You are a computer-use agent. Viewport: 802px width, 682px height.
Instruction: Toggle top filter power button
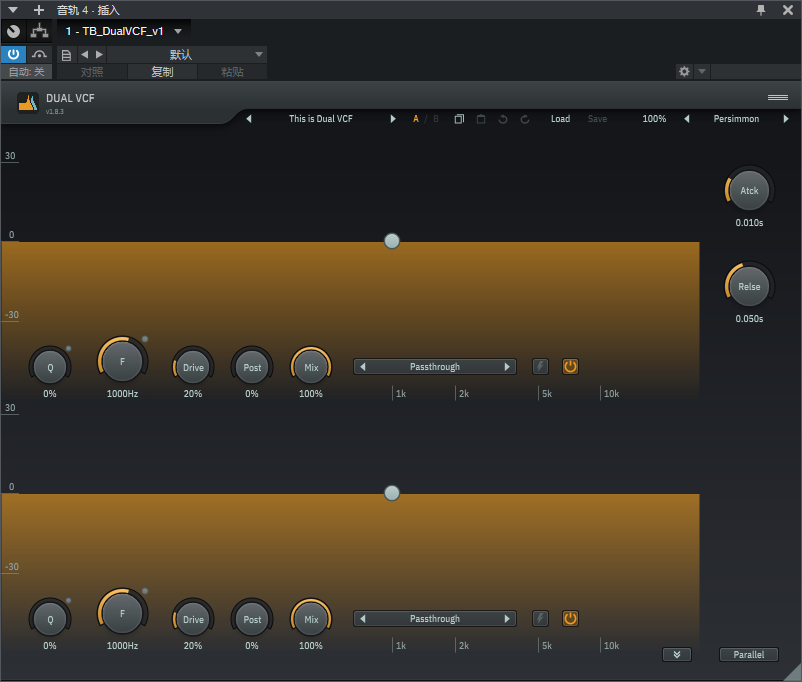(570, 366)
